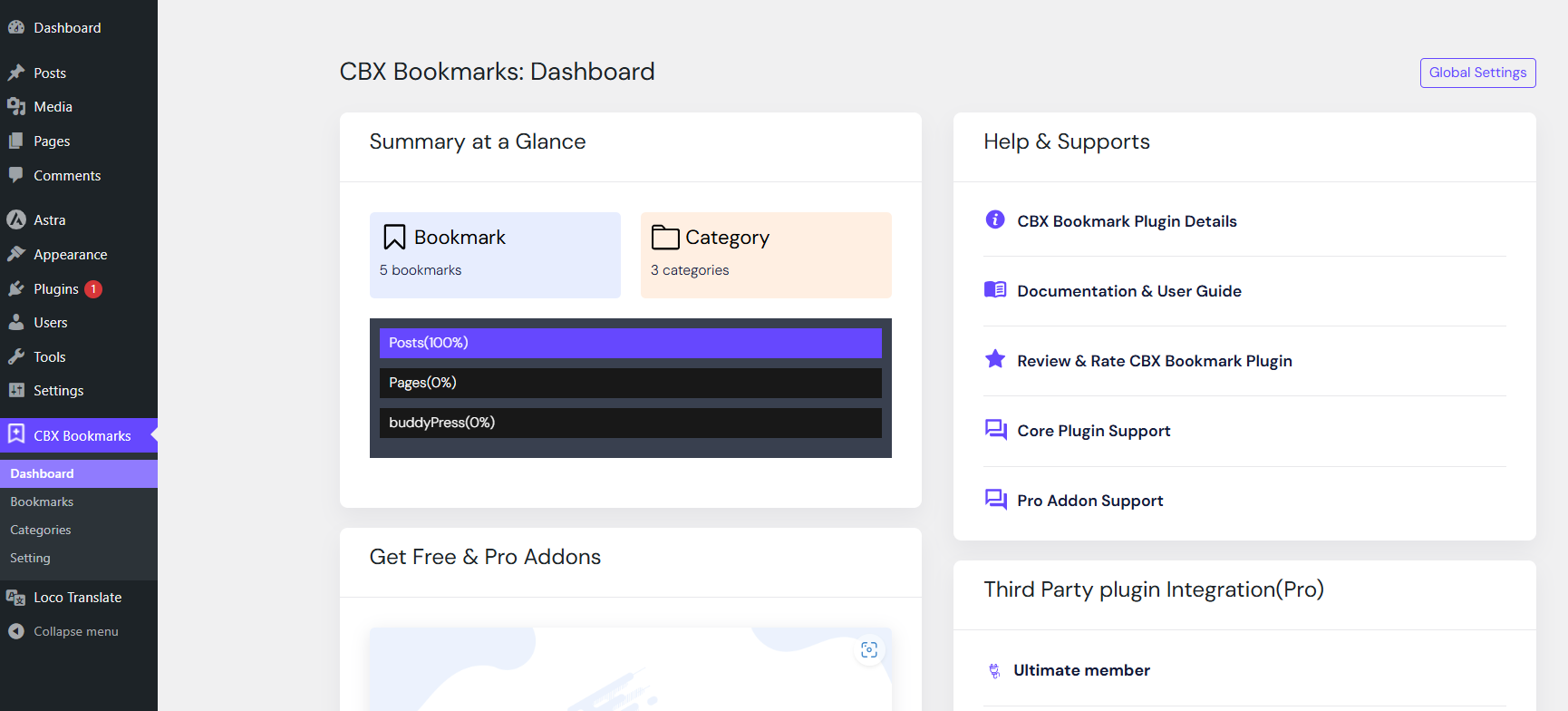Click the Plugins plug icon

(x=16, y=288)
